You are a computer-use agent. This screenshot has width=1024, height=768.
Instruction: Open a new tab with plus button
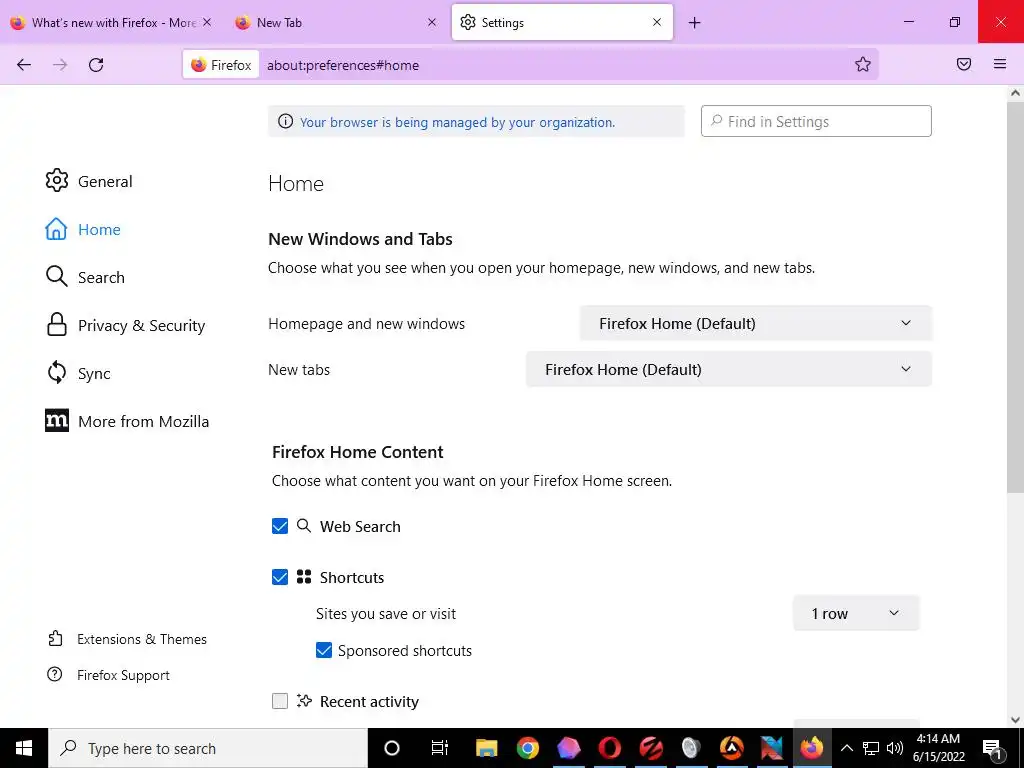pyautogui.click(x=694, y=23)
